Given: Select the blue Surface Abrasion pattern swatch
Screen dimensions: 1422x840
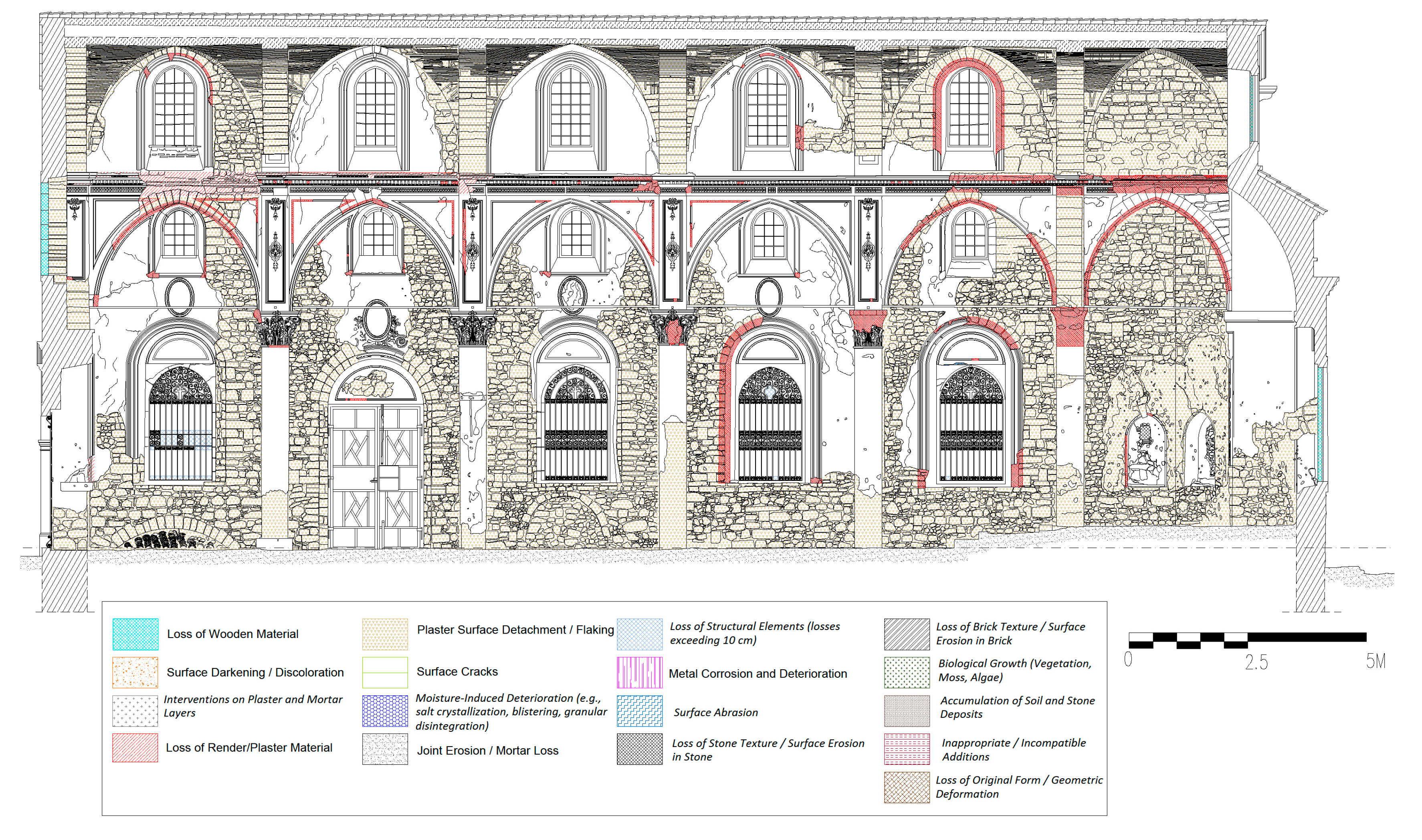Looking at the screenshot, I should pos(640,711).
